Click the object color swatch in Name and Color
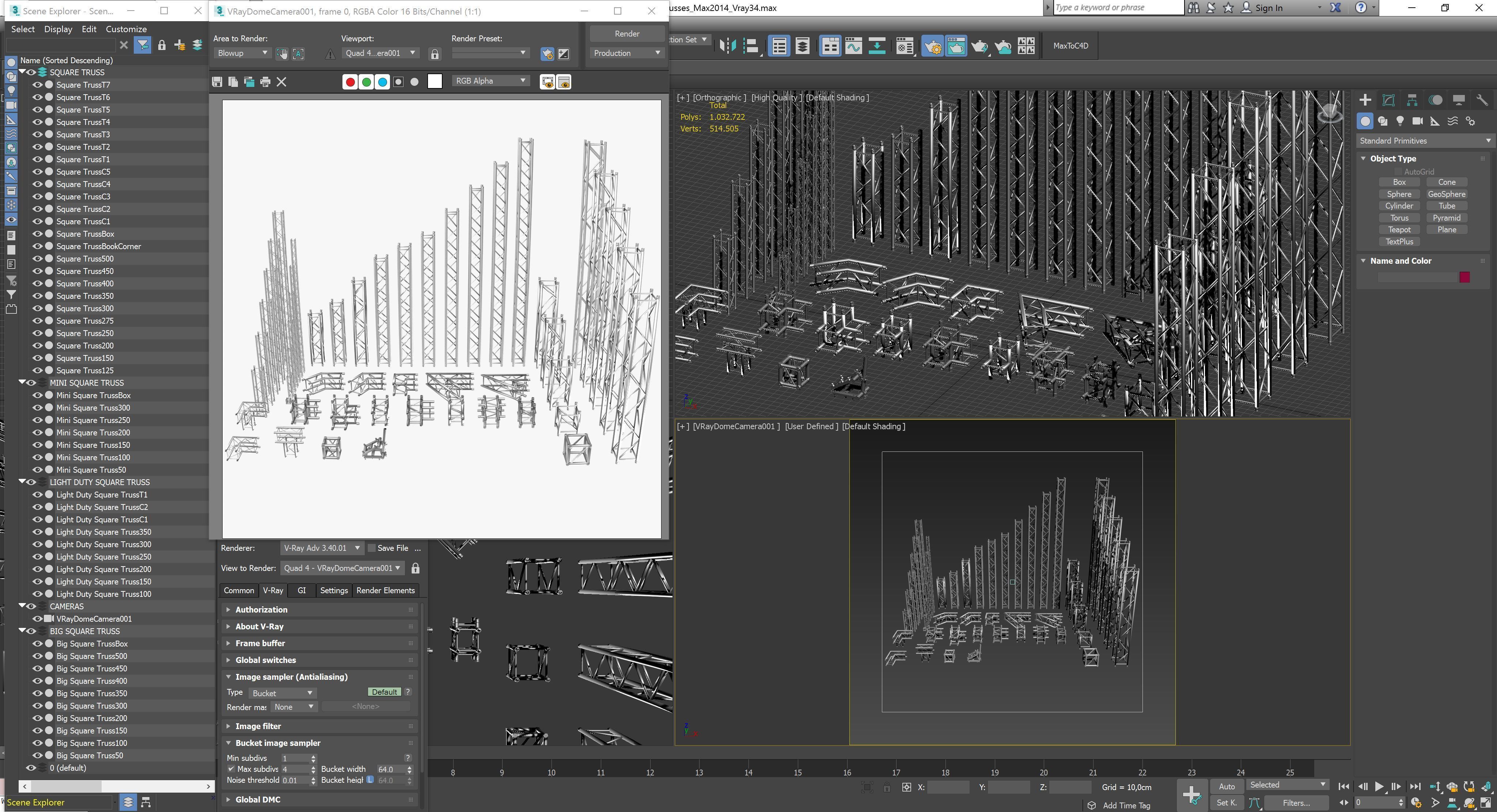The image size is (1497, 812). (1464, 277)
